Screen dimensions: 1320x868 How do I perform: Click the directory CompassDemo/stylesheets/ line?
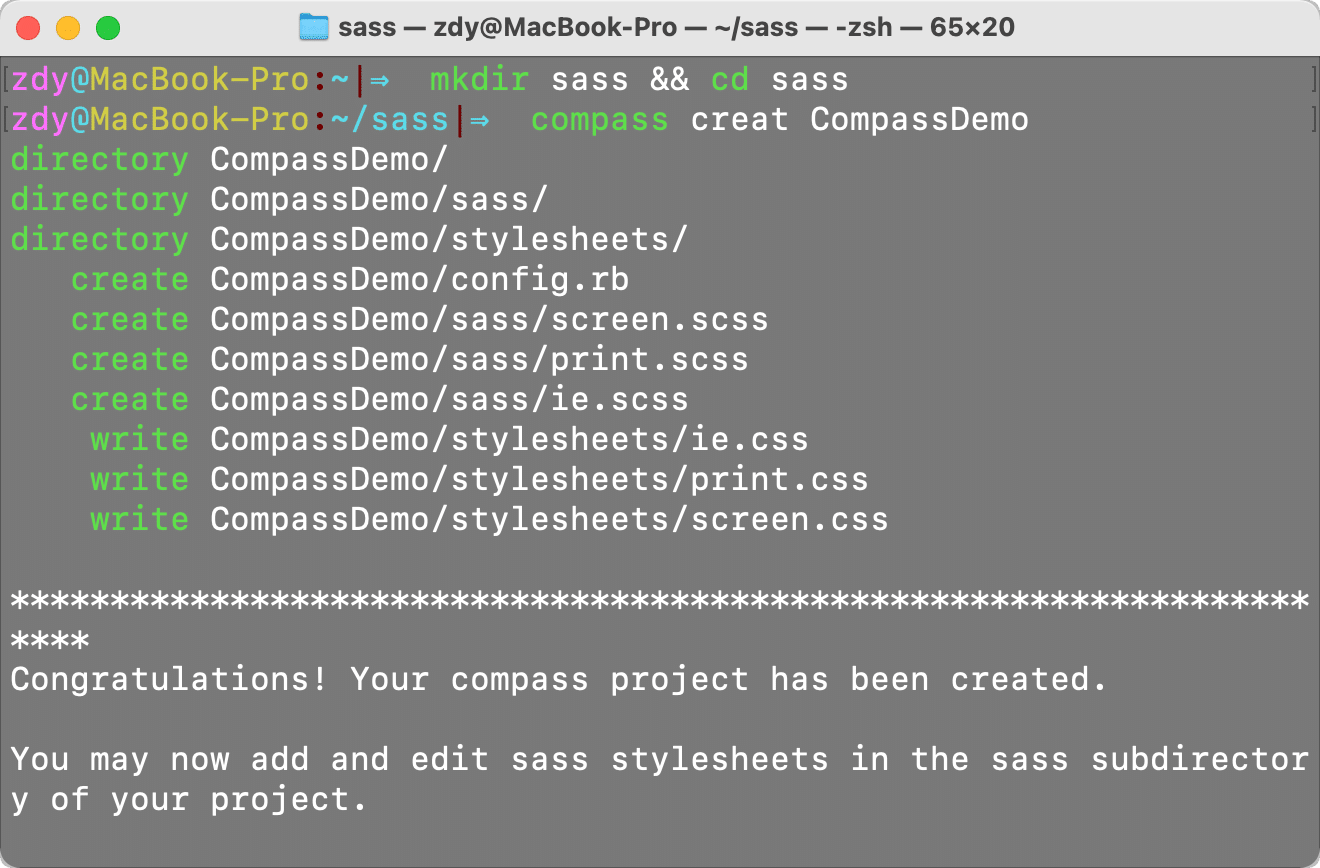pos(350,240)
